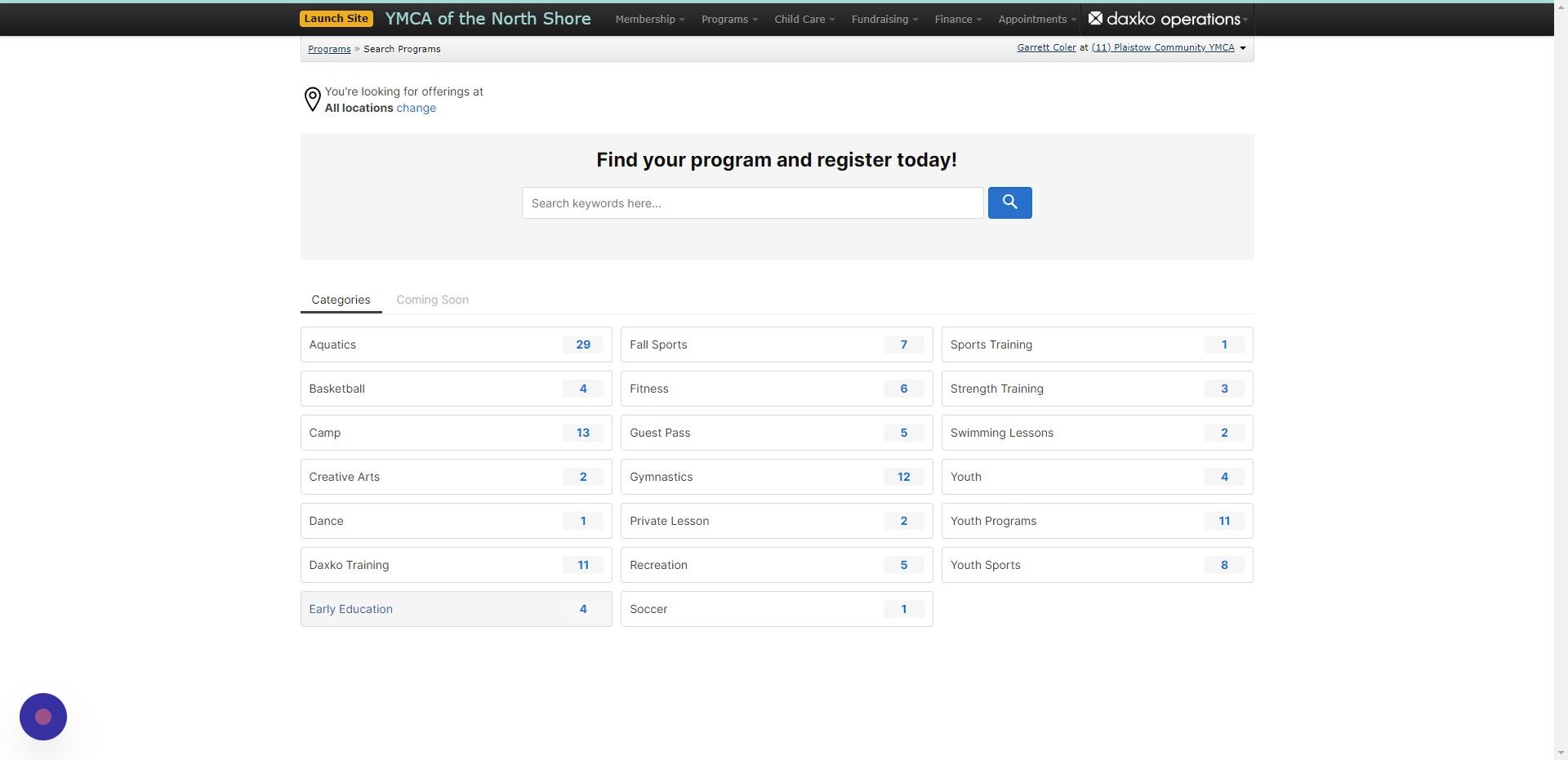The height and width of the screenshot is (760, 1568).
Task: Select the Sports Training category
Action: tap(1097, 344)
